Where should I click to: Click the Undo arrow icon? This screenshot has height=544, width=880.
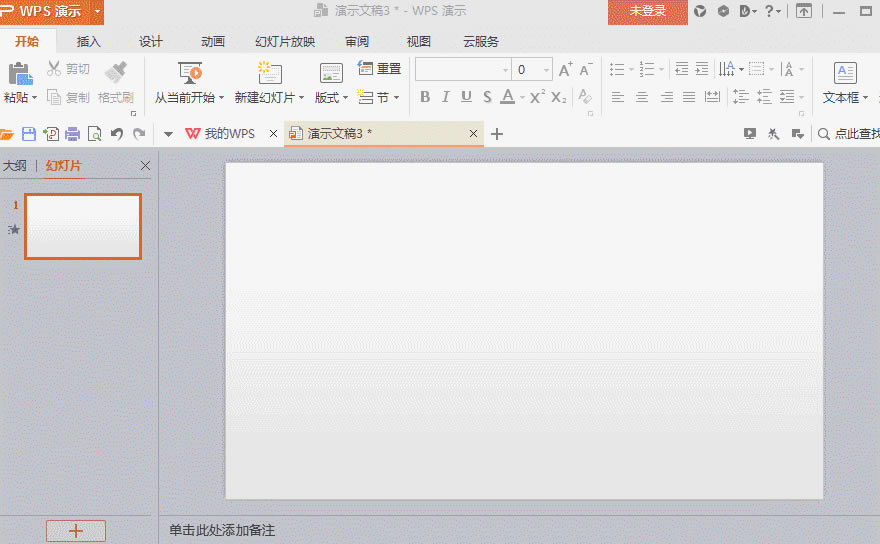[117, 134]
